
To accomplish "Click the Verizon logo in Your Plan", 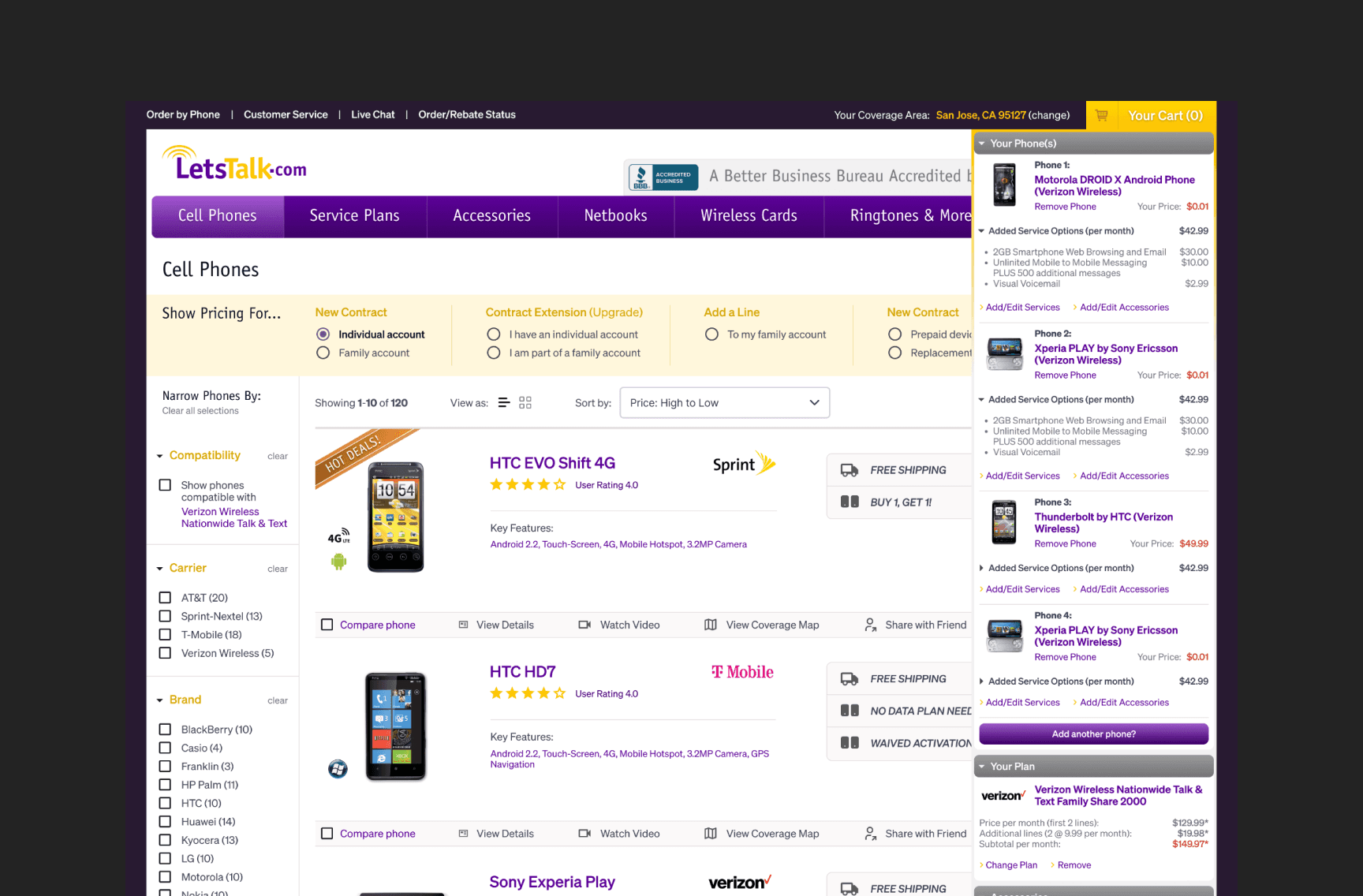I will (x=1003, y=796).
